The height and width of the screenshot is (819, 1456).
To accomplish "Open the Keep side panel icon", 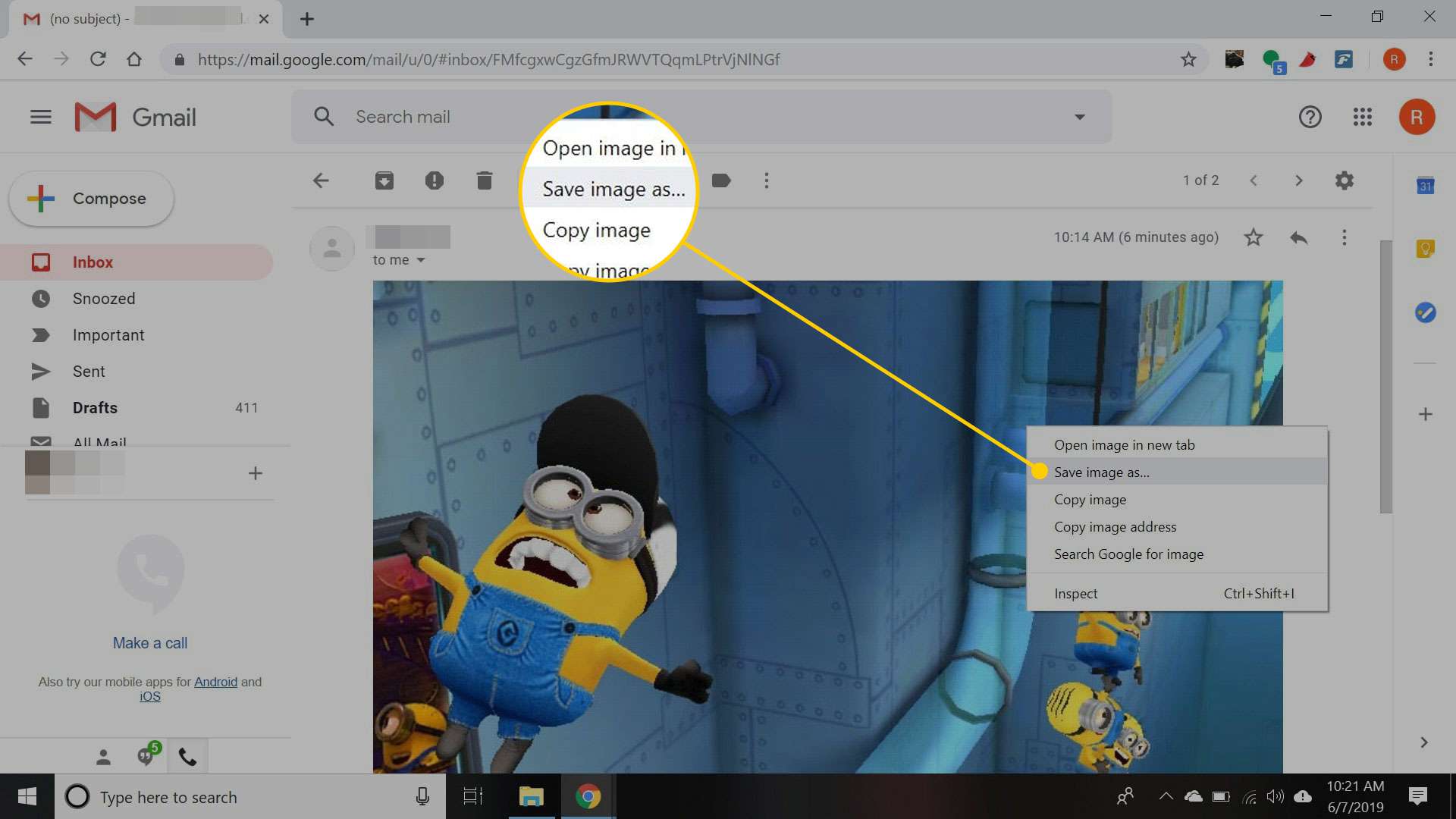I will click(x=1425, y=249).
